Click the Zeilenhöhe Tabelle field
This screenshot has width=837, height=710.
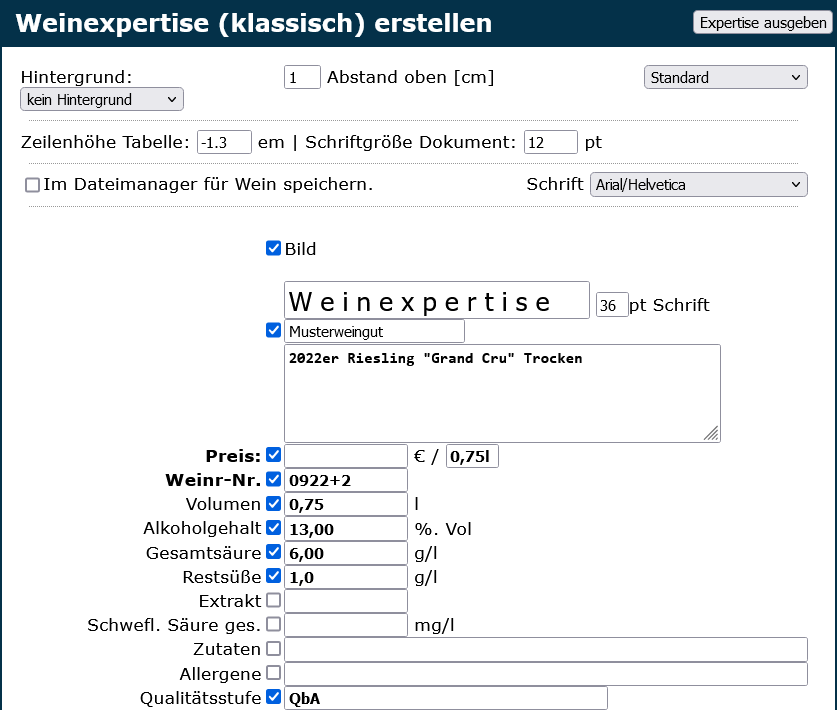tap(224, 142)
